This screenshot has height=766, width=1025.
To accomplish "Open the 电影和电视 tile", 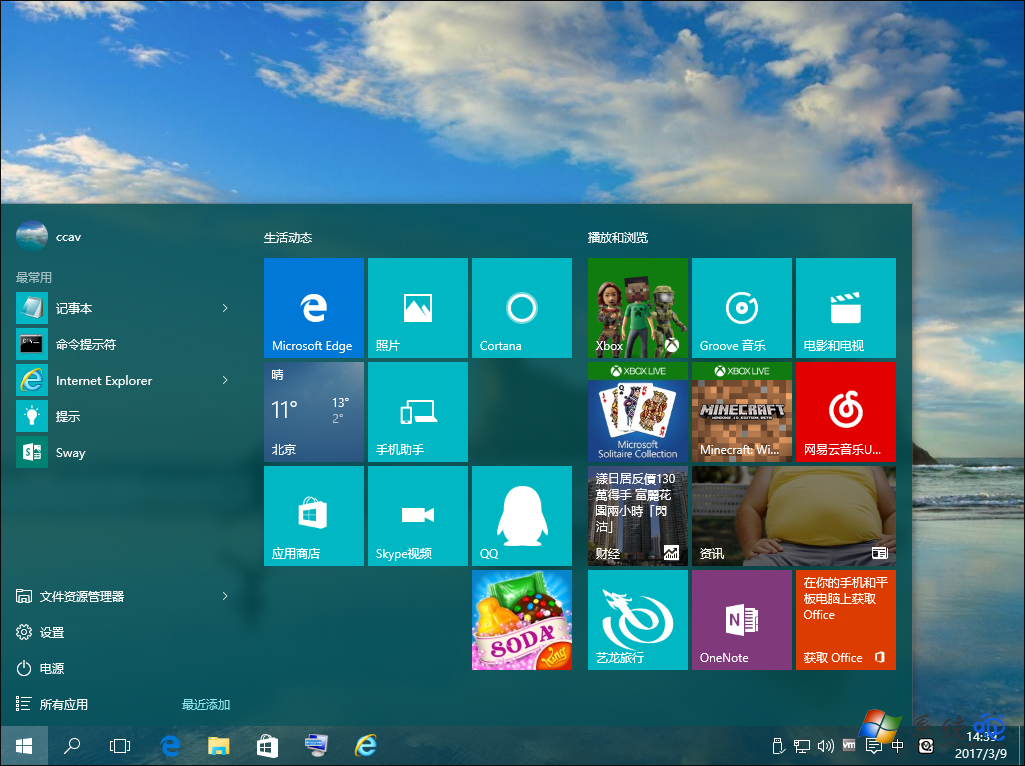I will point(845,308).
